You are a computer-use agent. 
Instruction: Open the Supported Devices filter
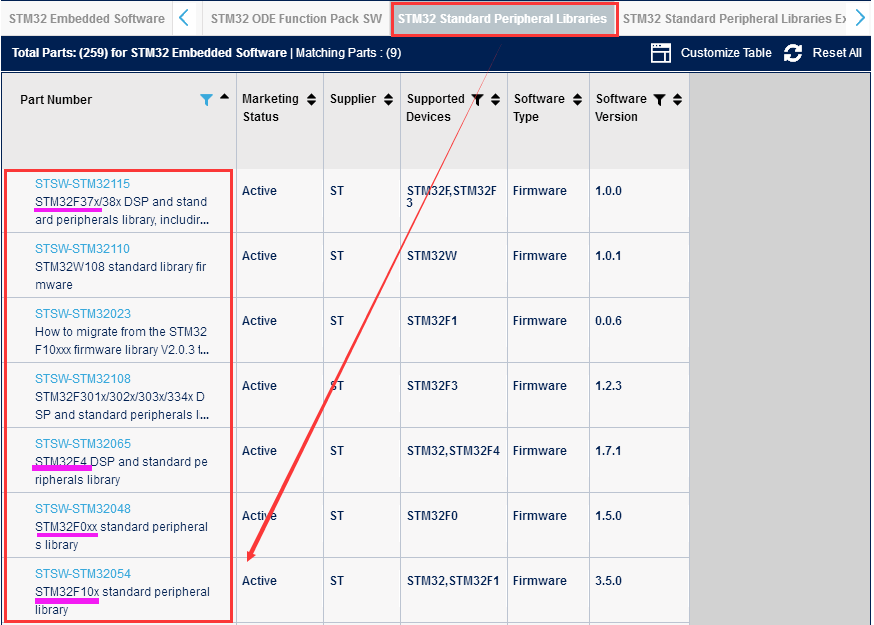pyautogui.click(x=478, y=99)
